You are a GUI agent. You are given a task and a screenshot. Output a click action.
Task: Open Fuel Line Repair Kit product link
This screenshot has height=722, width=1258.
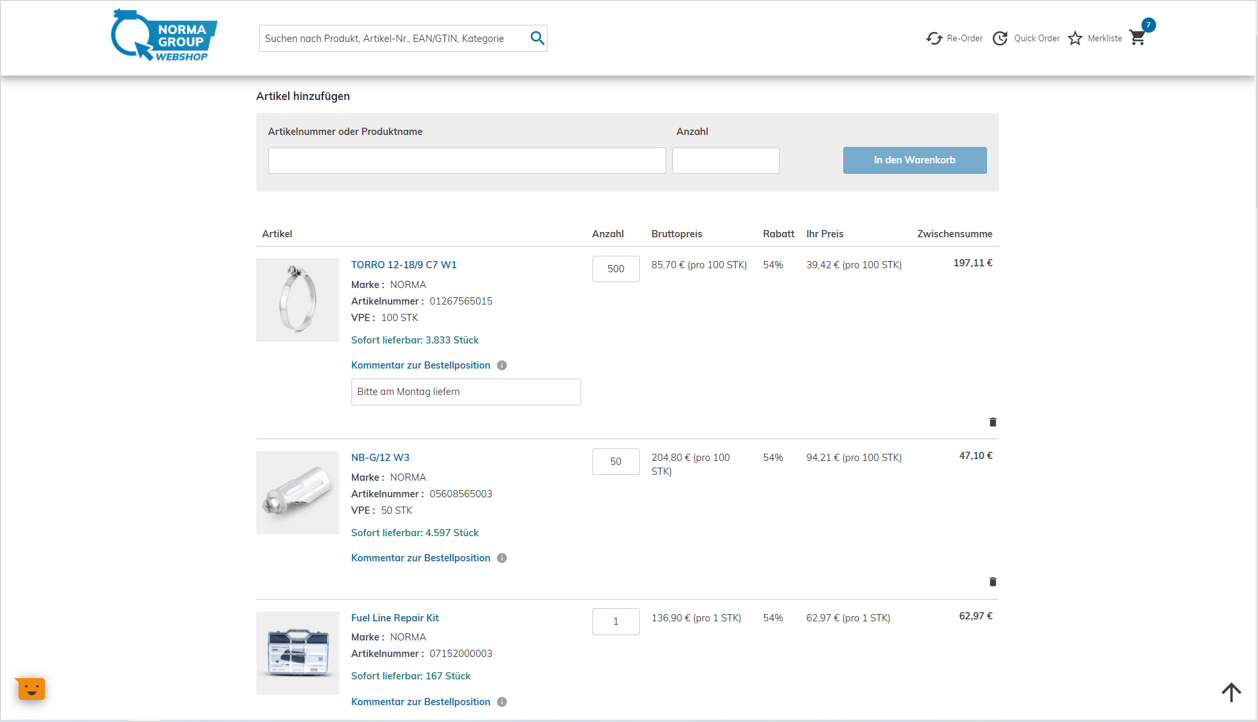395,618
